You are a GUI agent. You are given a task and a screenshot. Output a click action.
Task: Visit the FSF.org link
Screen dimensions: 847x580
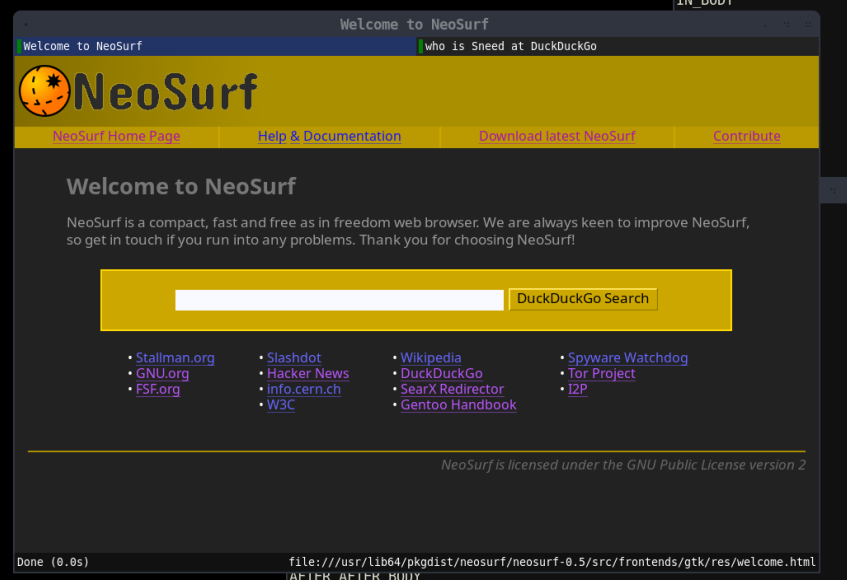click(x=158, y=389)
